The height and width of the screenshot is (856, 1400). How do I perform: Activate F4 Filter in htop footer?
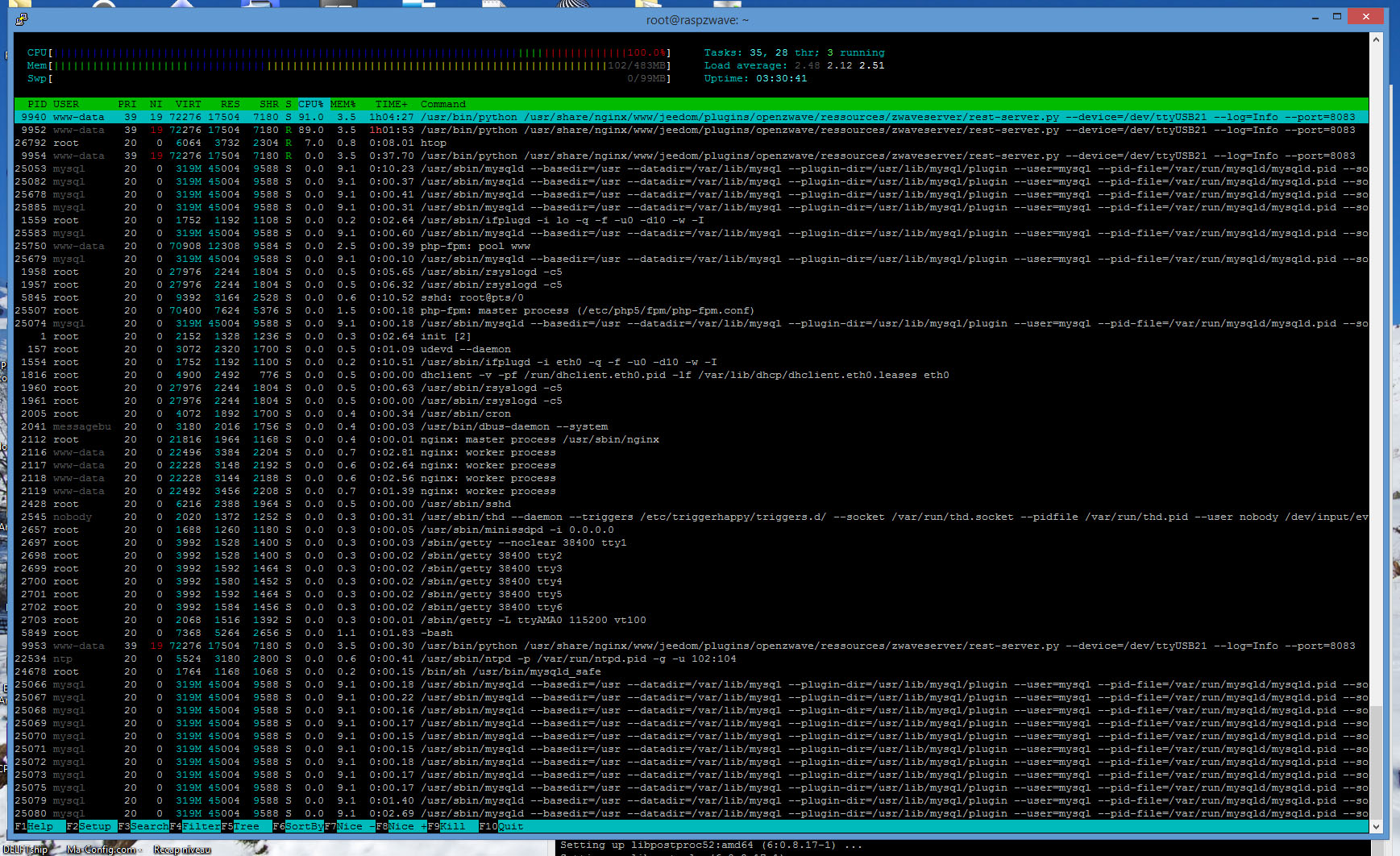click(195, 826)
